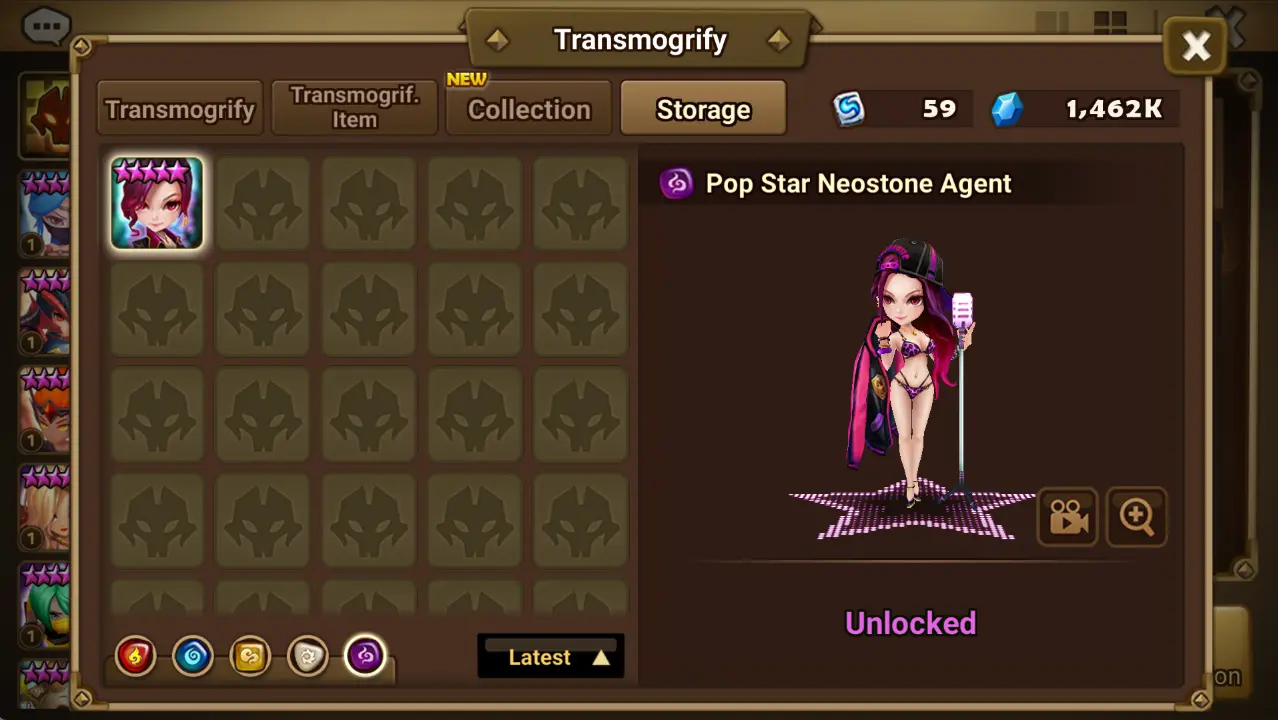Select the water element filter icon

pyautogui.click(x=193, y=657)
